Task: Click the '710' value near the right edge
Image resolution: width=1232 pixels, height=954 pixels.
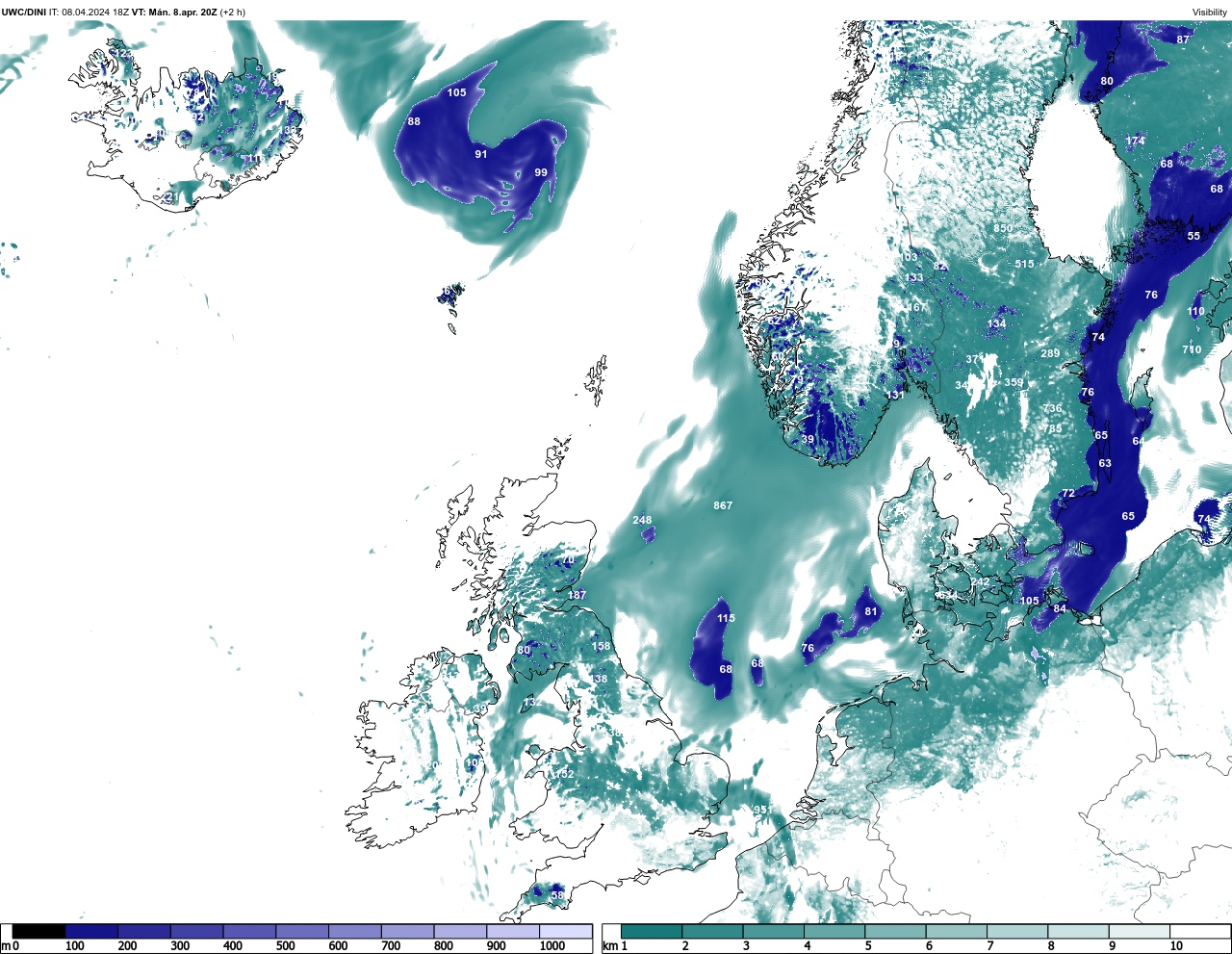Action: click(x=1192, y=349)
